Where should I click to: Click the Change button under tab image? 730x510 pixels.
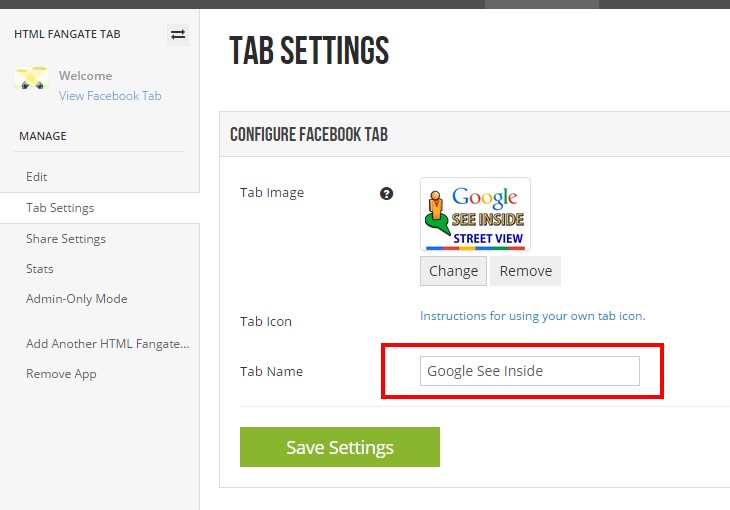(453, 271)
